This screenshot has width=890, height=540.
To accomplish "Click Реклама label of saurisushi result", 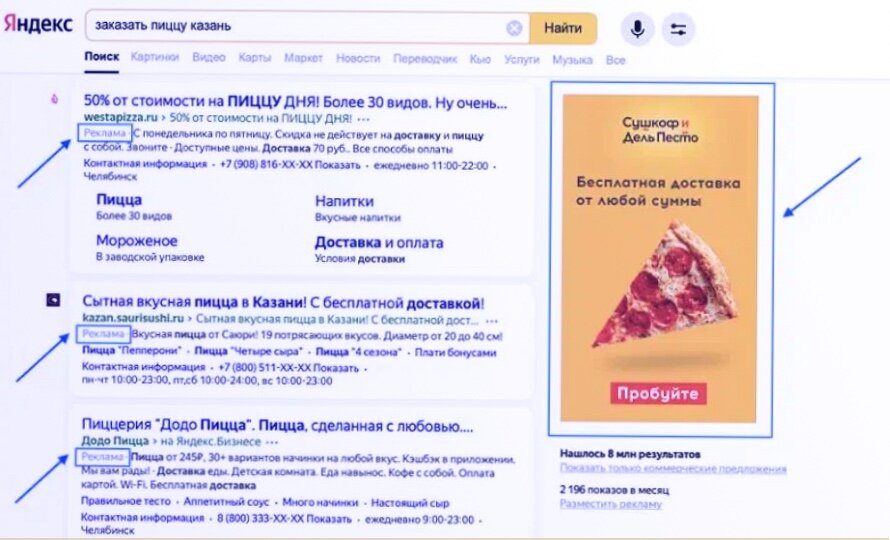I will click(x=103, y=334).
